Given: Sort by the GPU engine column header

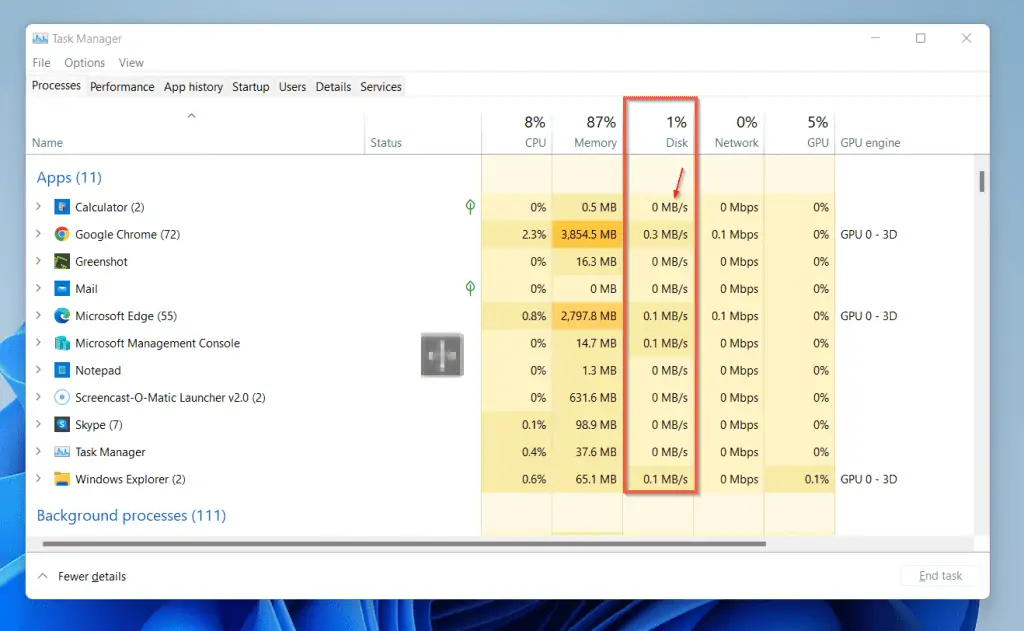Looking at the screenshot, I should (x=904, y=131).
